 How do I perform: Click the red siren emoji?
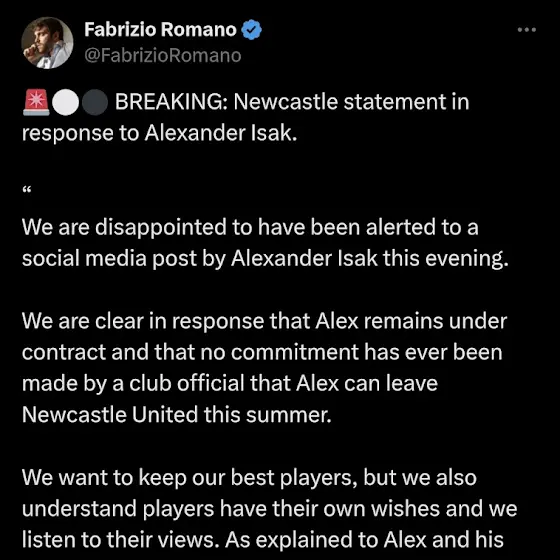click(36, 102)
